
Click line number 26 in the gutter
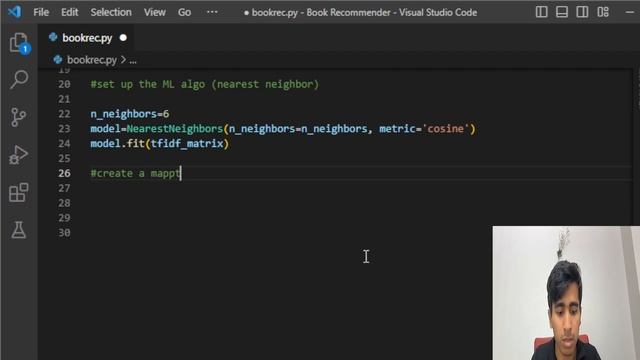point(64,173)
